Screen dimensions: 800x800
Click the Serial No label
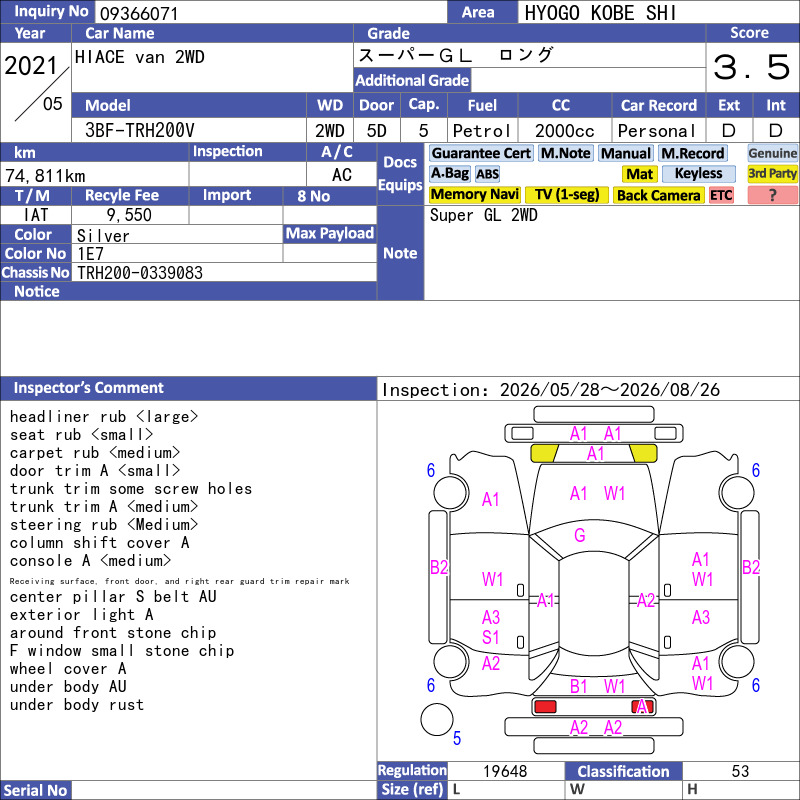click(x=36, y=791)
